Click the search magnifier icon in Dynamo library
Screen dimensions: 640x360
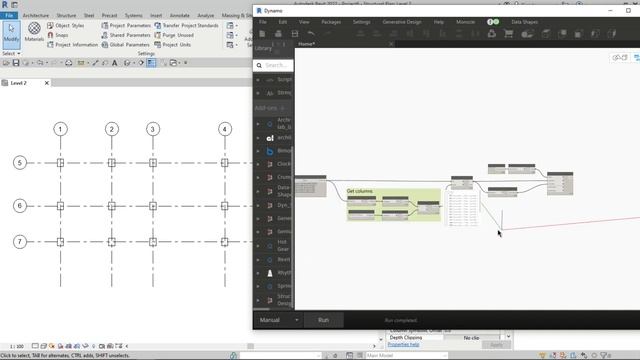click(x=259, y=65)
